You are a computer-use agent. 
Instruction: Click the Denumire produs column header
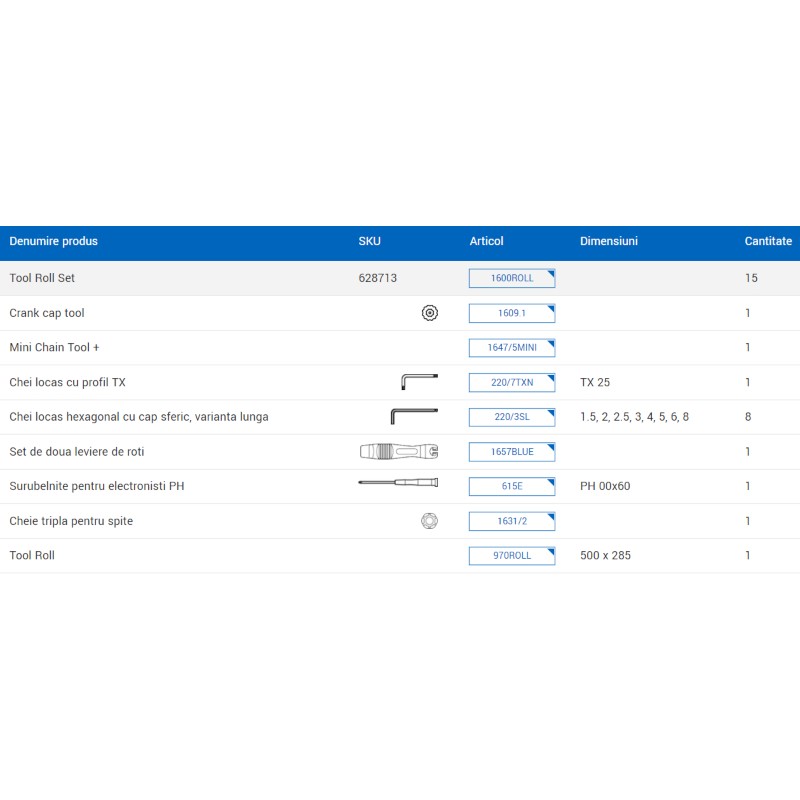coord(54,241)
